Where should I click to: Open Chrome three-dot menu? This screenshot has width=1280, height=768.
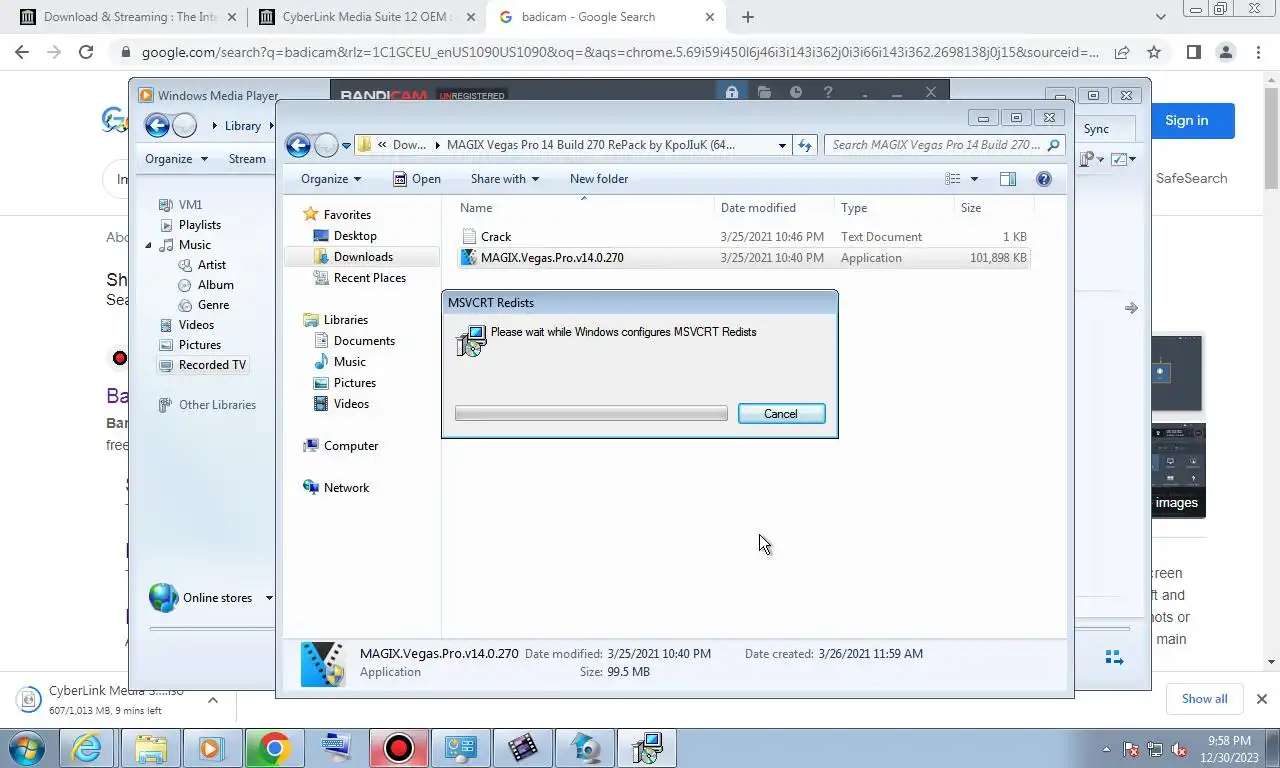1258,52
